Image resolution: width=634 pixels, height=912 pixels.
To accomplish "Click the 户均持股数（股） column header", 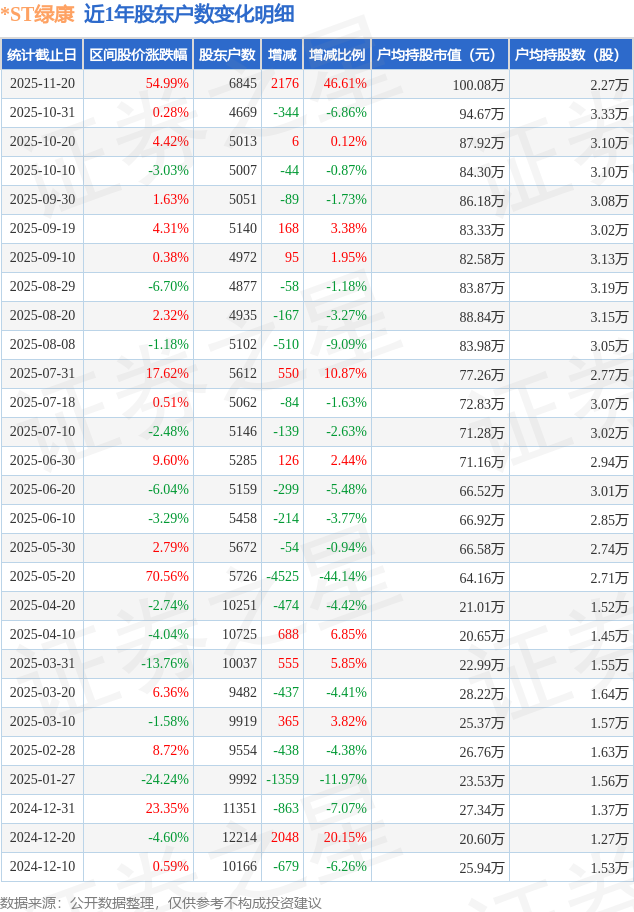I will 570,55.
